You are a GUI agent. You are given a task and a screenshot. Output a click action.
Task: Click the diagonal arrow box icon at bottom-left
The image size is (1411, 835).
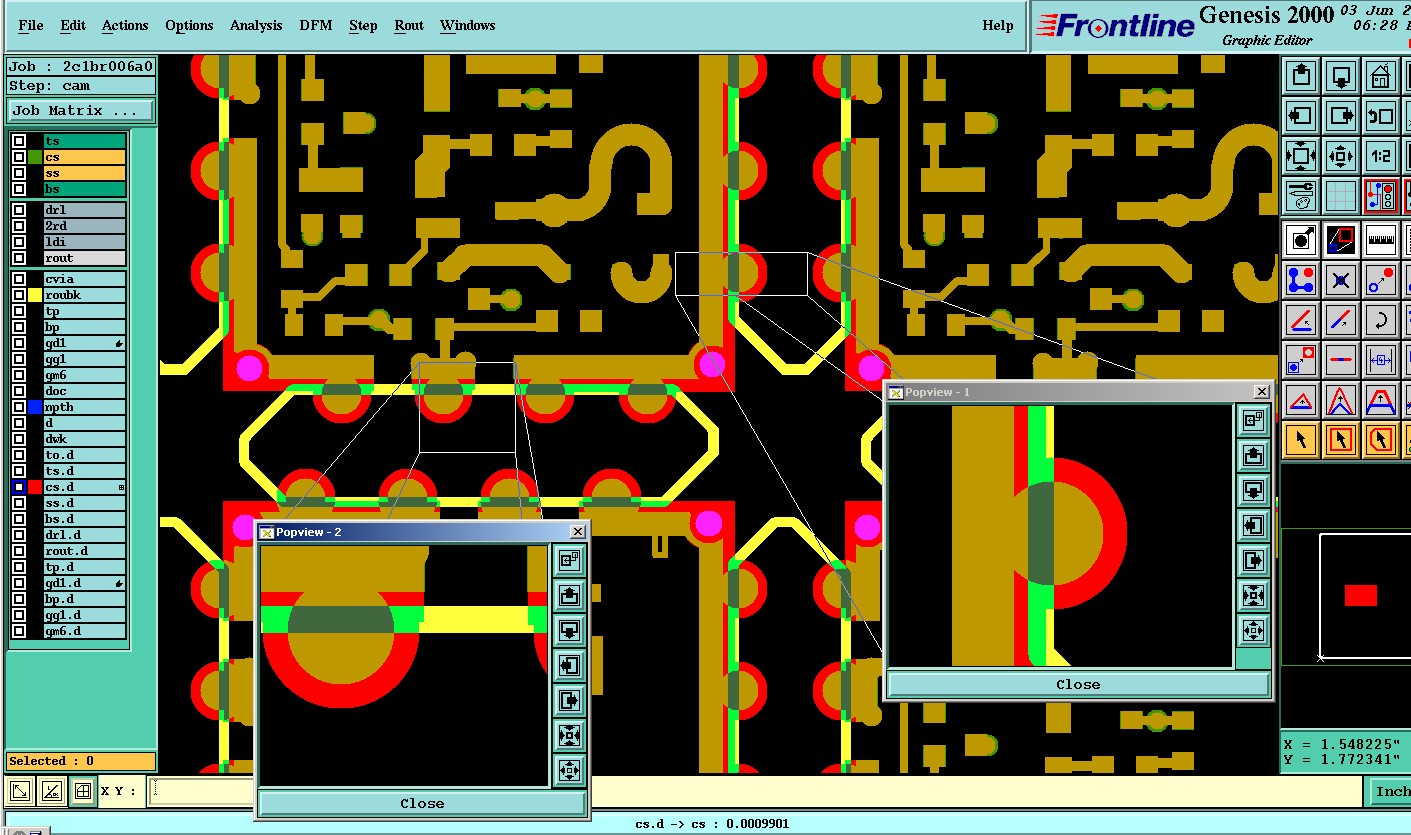pos(20,791)
